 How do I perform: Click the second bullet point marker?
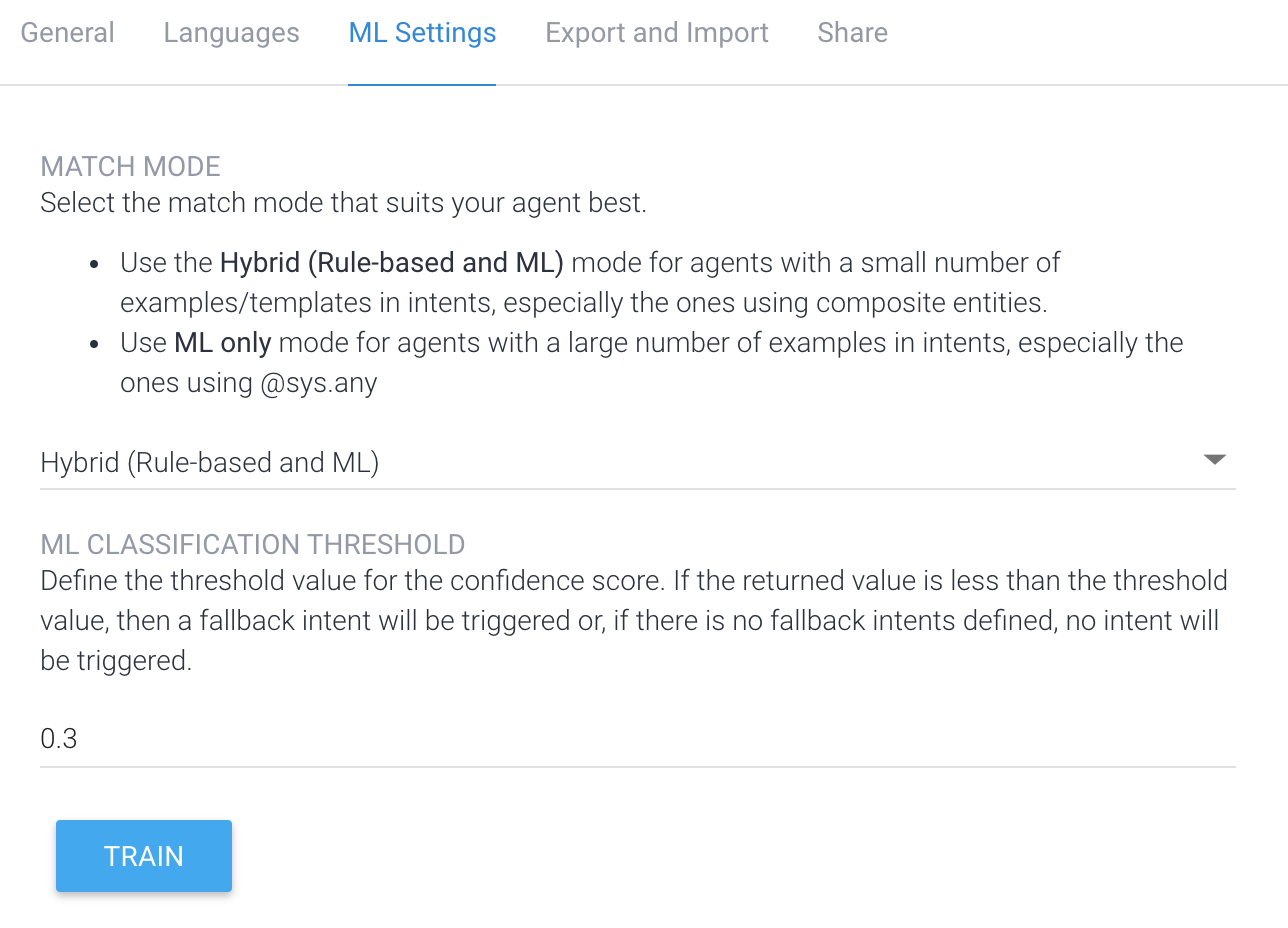94,345
